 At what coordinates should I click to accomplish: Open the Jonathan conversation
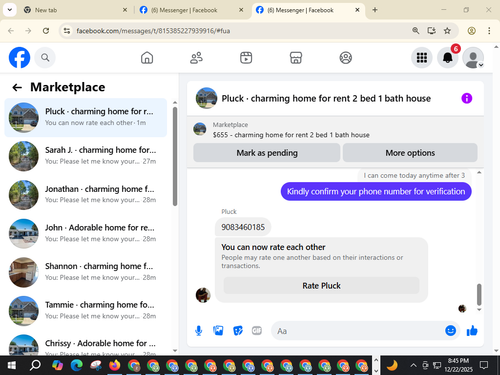pos(86,195)
